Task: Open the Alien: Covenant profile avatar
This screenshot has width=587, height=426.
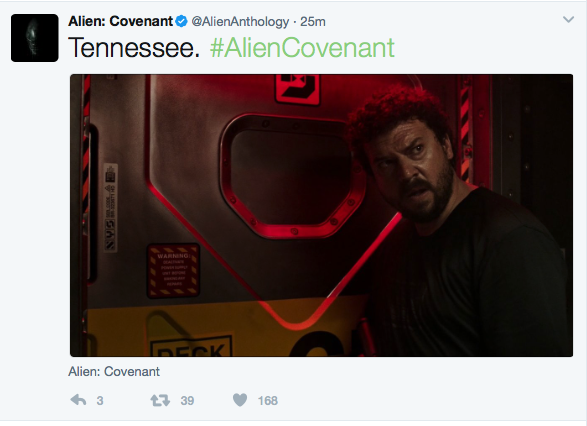Action: pos(34,38)
